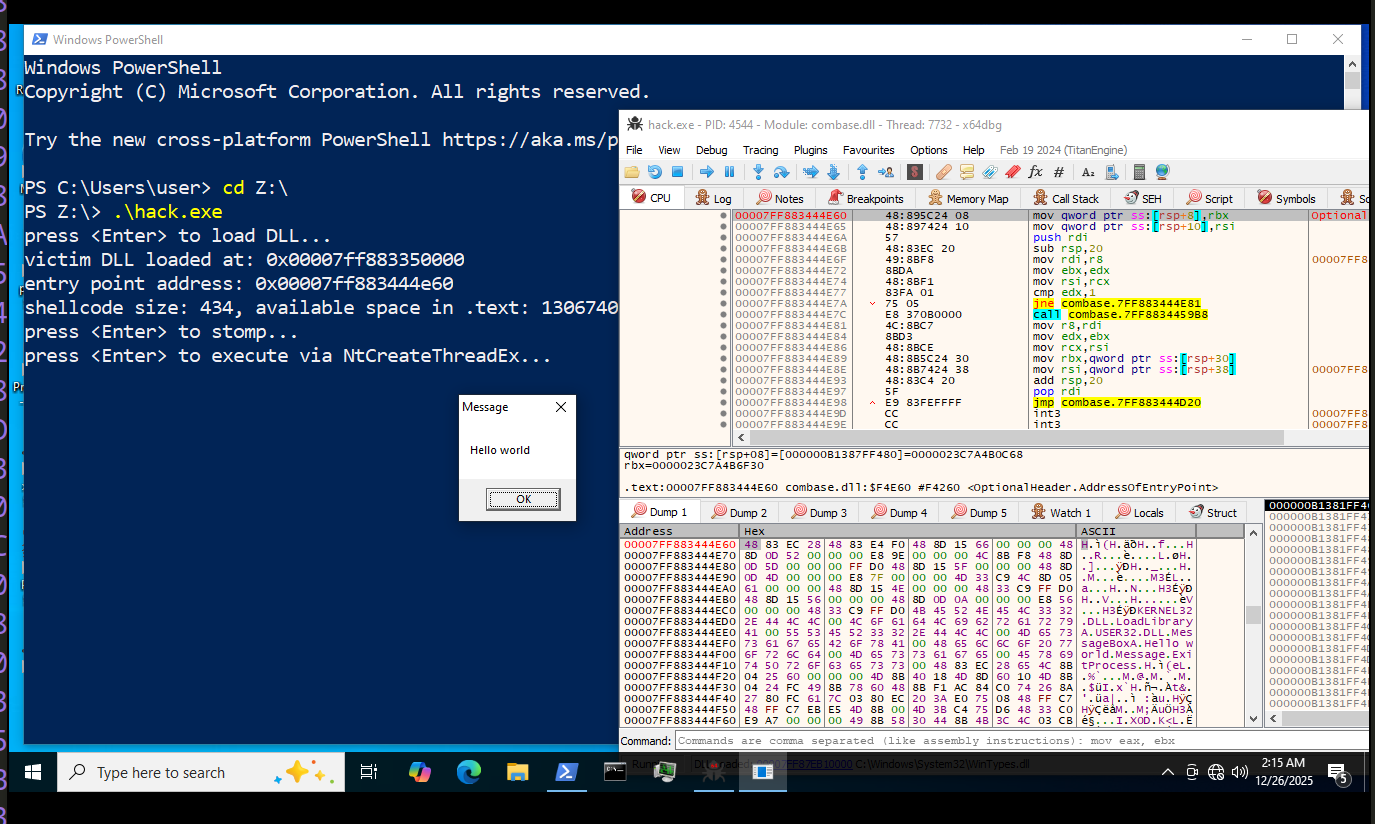
Task: Open File Explorer from the taskbar
Action: click(x=517, y=772)
